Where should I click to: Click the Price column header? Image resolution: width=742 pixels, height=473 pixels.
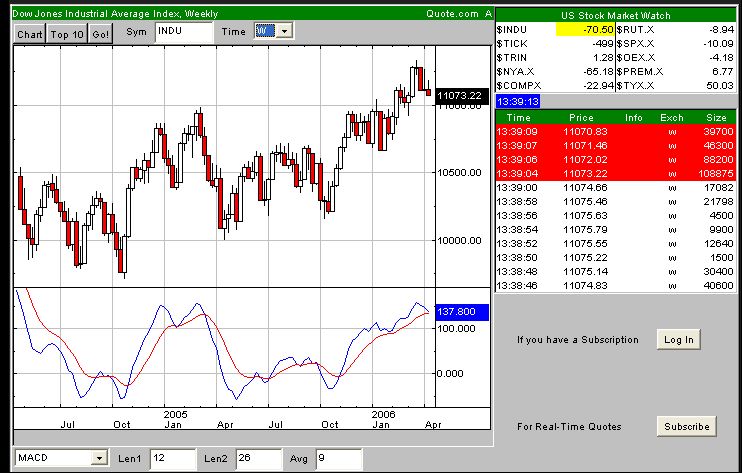581,118
